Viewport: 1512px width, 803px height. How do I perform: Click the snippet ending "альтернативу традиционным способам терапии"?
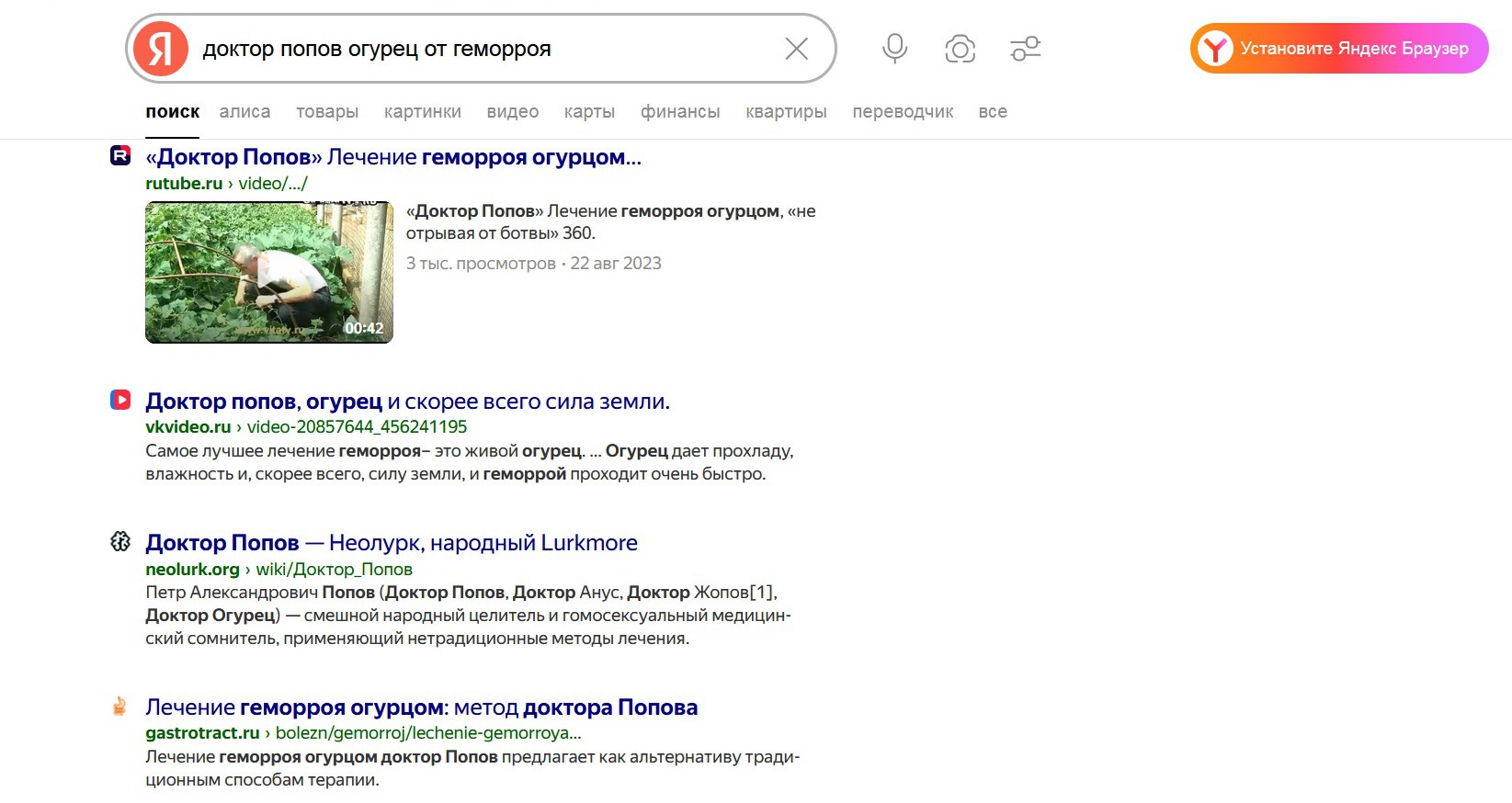(x=472, y=768)
